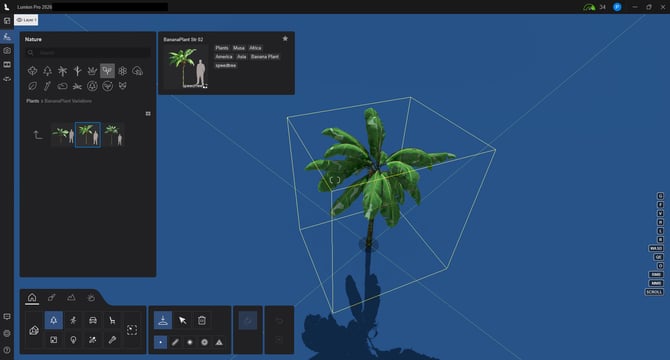This screenshot has height=360, width=670.
Task: Select the Nature tree object category
Action: tap(53, 320)
